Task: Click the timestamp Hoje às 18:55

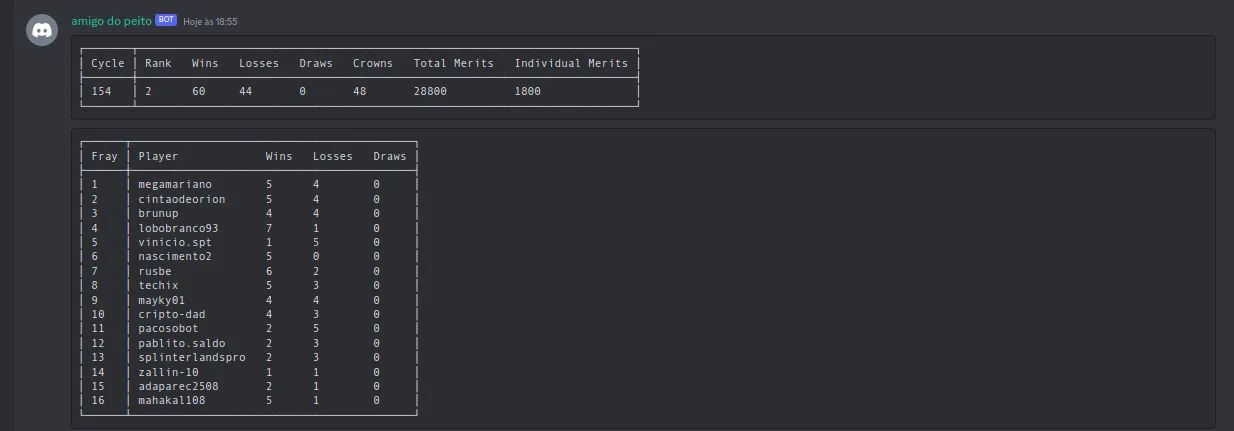Action: point(210,21)
